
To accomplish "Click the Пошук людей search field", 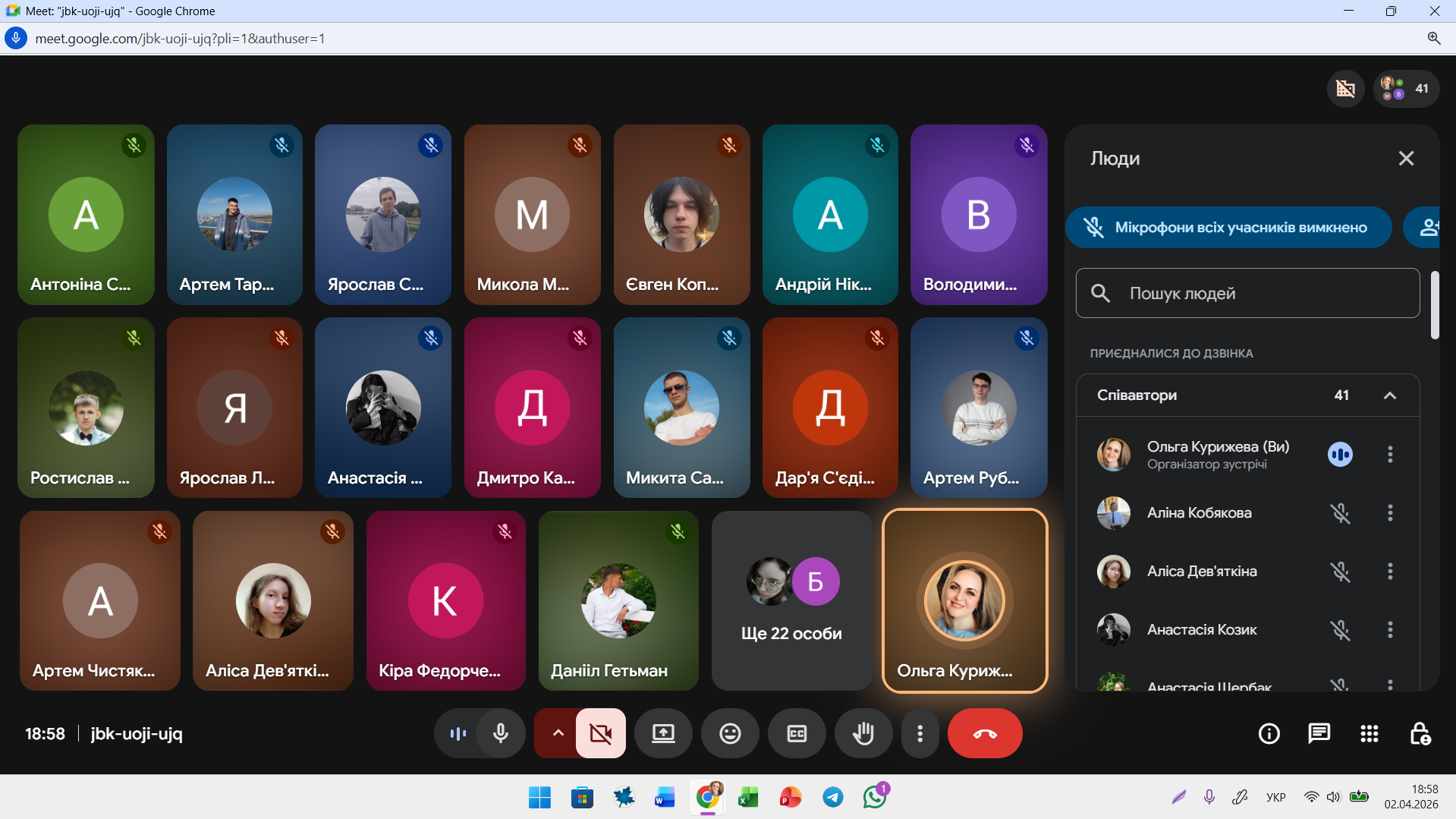I will (x=1247, y=293).
